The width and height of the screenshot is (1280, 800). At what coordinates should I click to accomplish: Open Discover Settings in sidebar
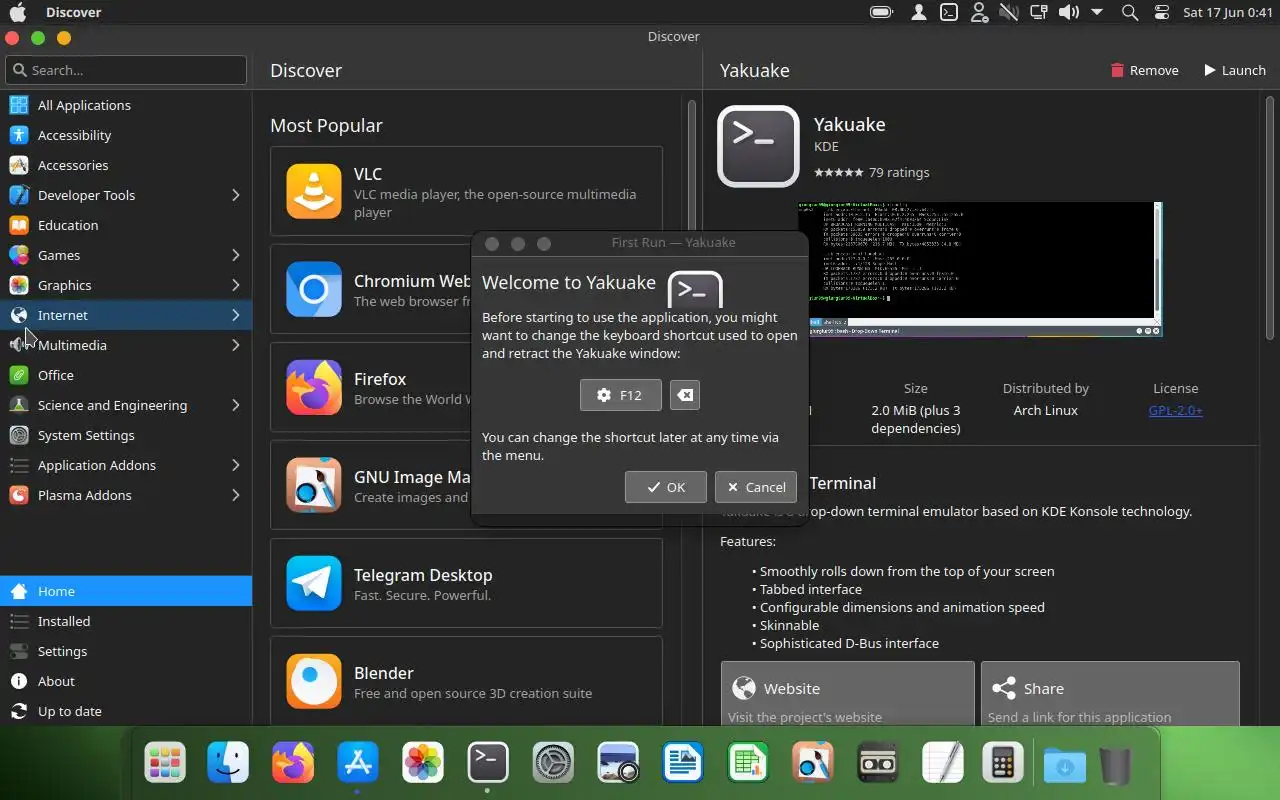[126, 651]
